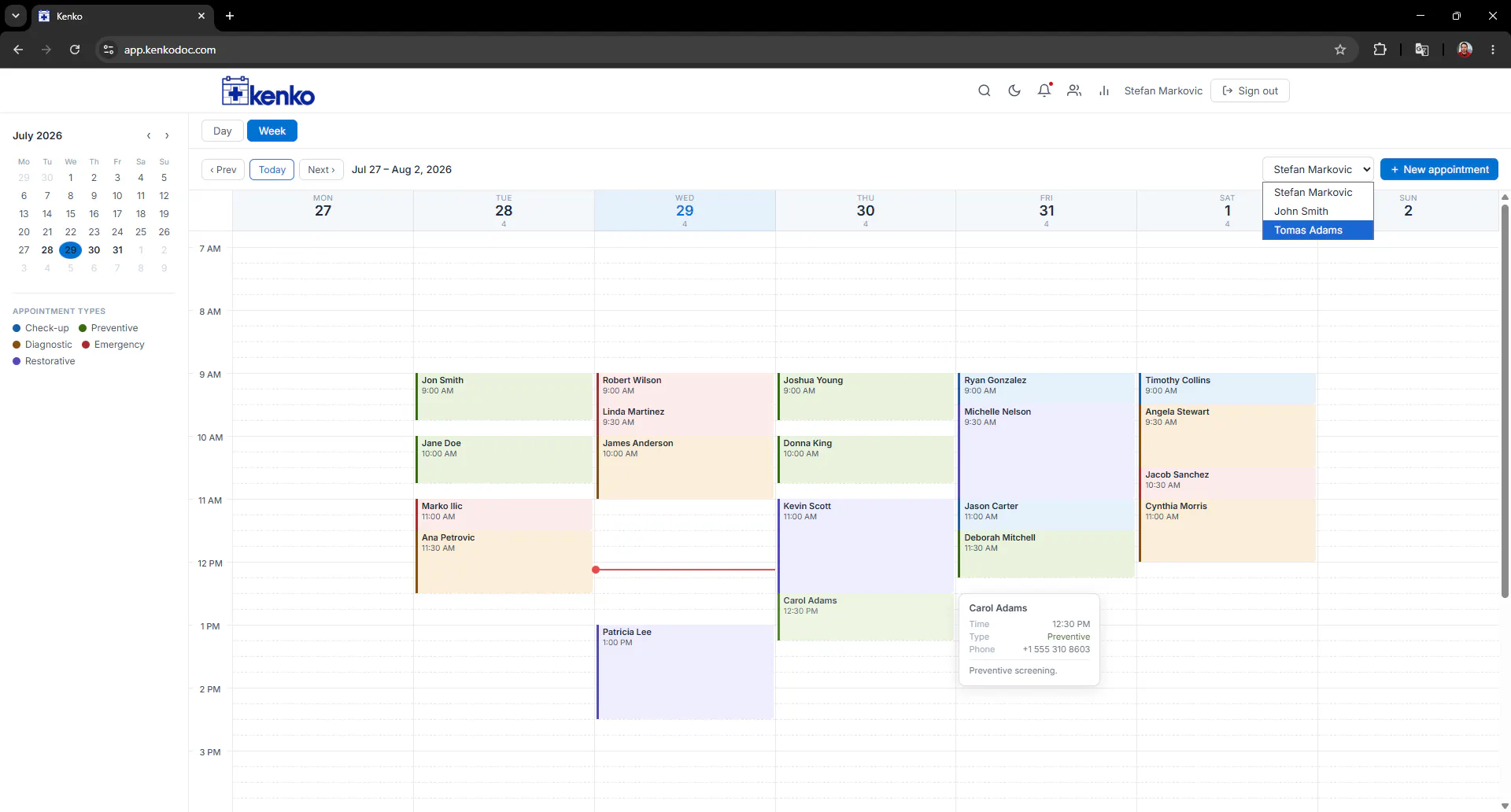View site information icon in address bar
This screenshot has height=812, width=1511.
click(x=109, y=50)
